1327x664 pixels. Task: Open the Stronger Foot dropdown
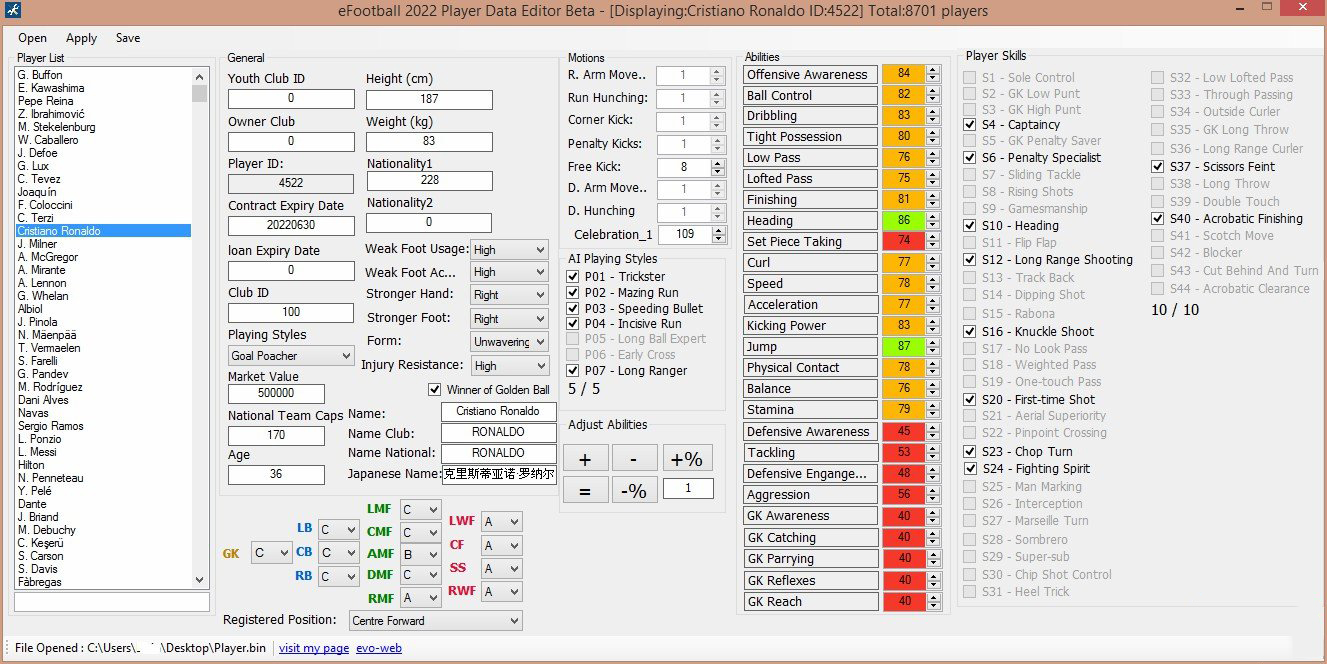509,319
